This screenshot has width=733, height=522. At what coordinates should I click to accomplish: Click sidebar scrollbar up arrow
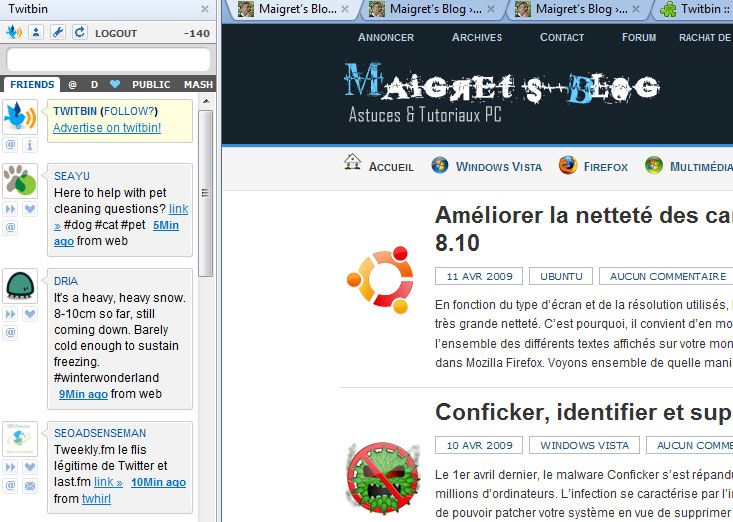[206, 101]
